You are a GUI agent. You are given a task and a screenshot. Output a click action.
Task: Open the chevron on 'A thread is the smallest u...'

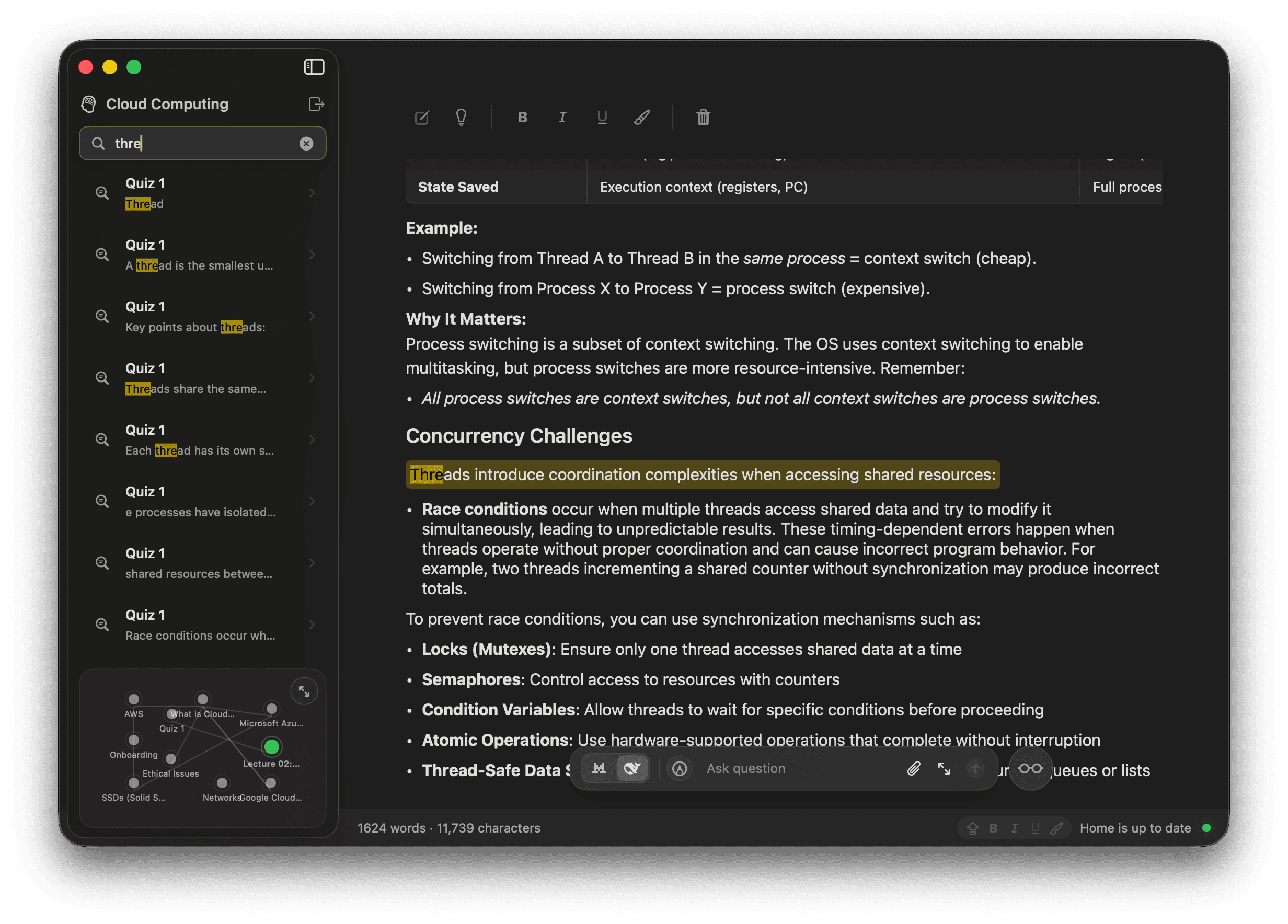tap(312, 255)
